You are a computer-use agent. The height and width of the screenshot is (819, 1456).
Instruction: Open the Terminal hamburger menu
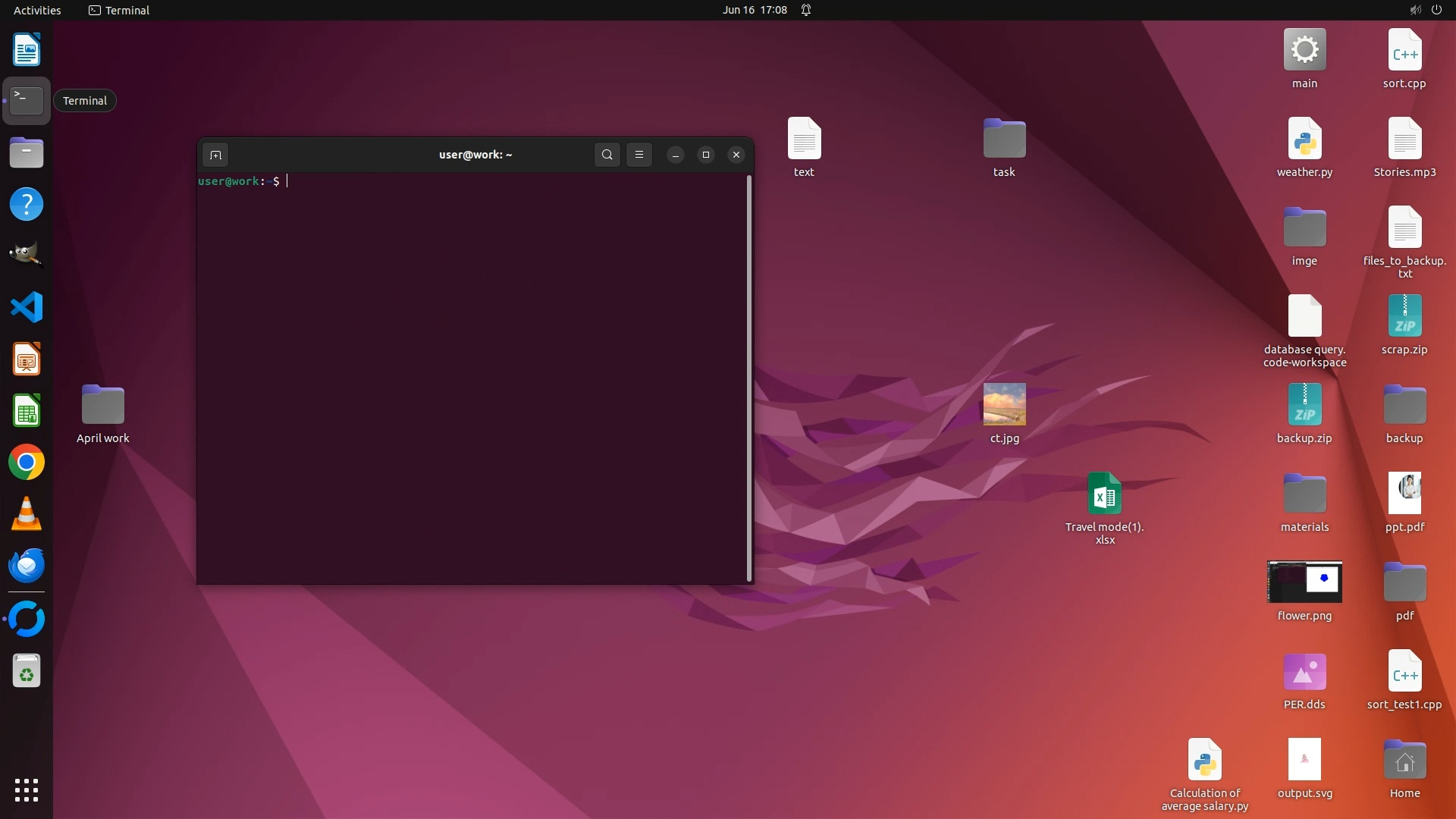(x=639, y=155)
